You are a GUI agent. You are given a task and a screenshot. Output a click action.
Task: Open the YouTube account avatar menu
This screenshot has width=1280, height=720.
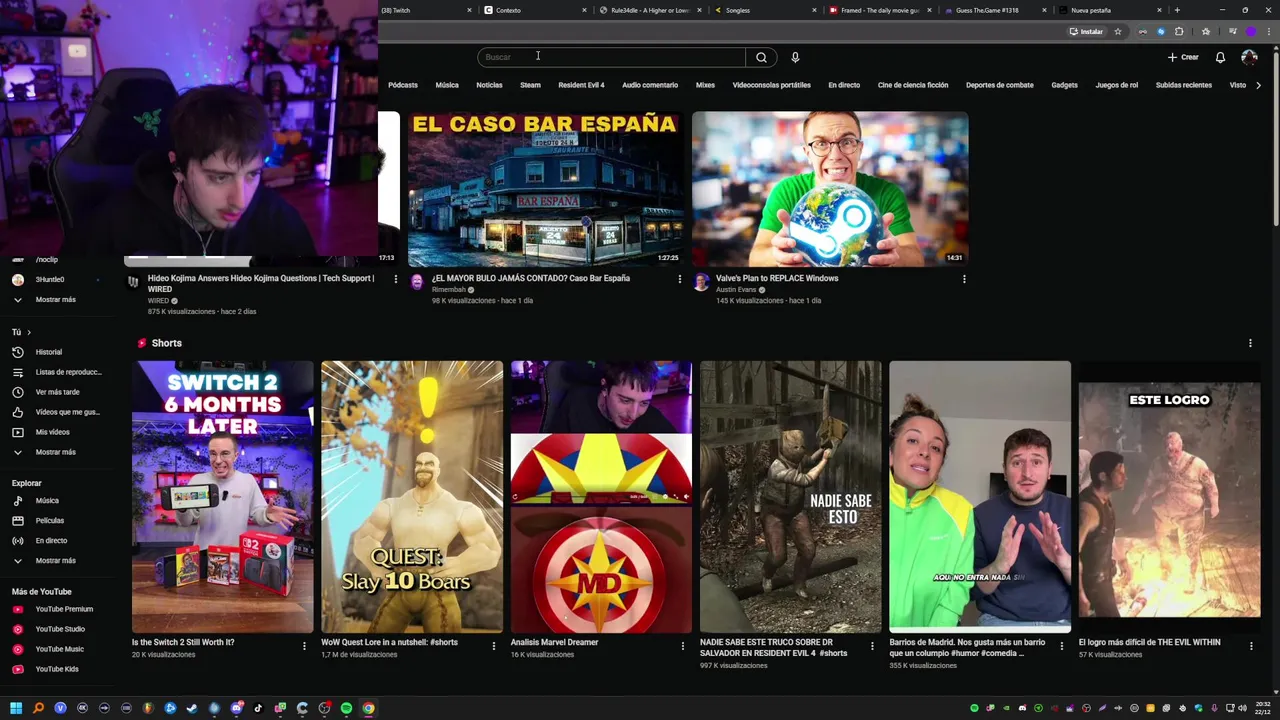(1249, 57)
